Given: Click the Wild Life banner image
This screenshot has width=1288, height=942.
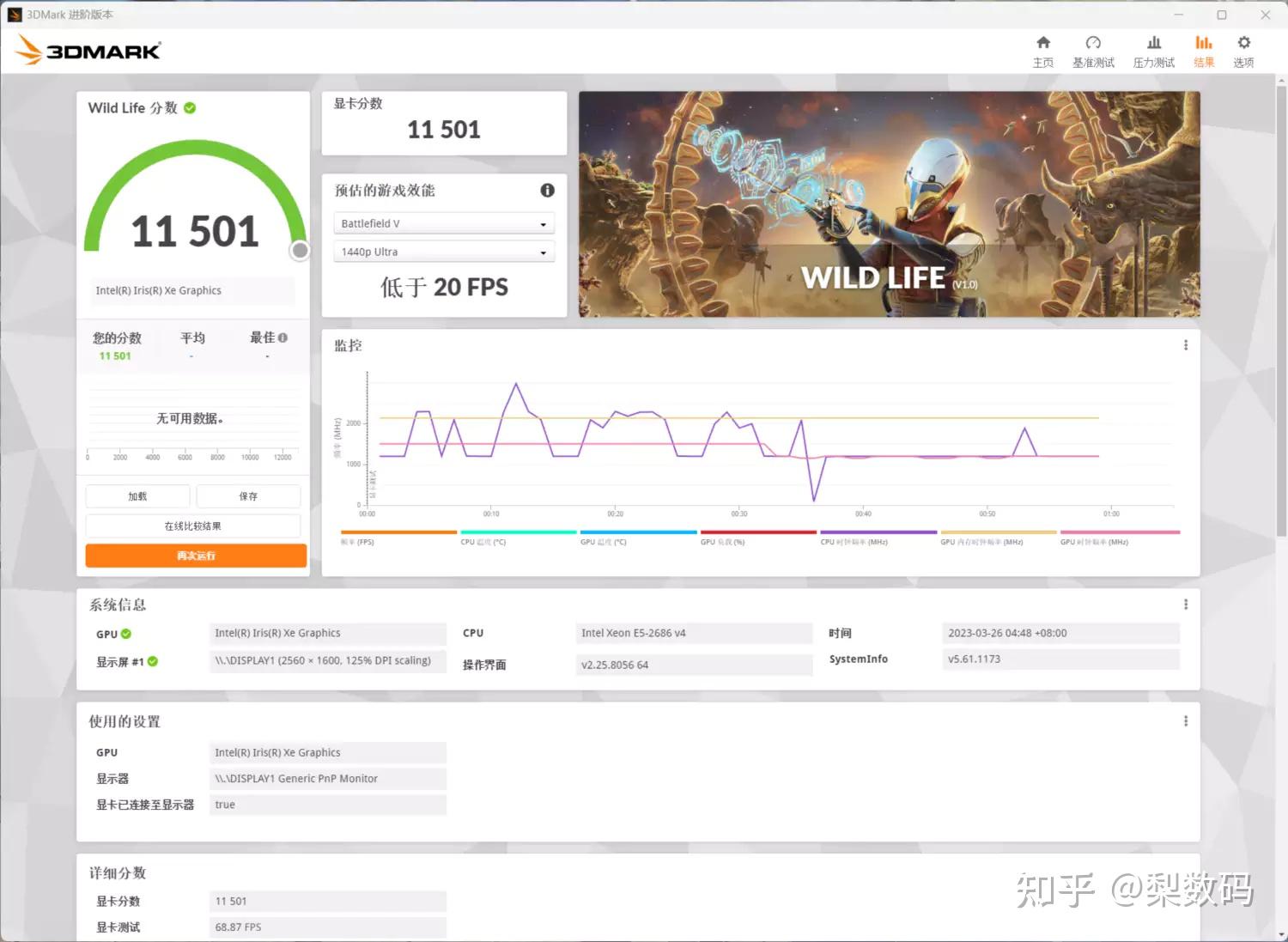Looking at the screenshot, I should [889, 204].
